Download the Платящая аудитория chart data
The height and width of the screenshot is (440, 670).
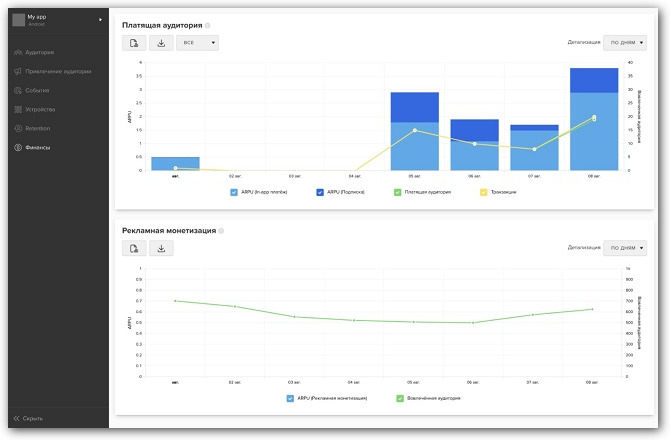160,43
